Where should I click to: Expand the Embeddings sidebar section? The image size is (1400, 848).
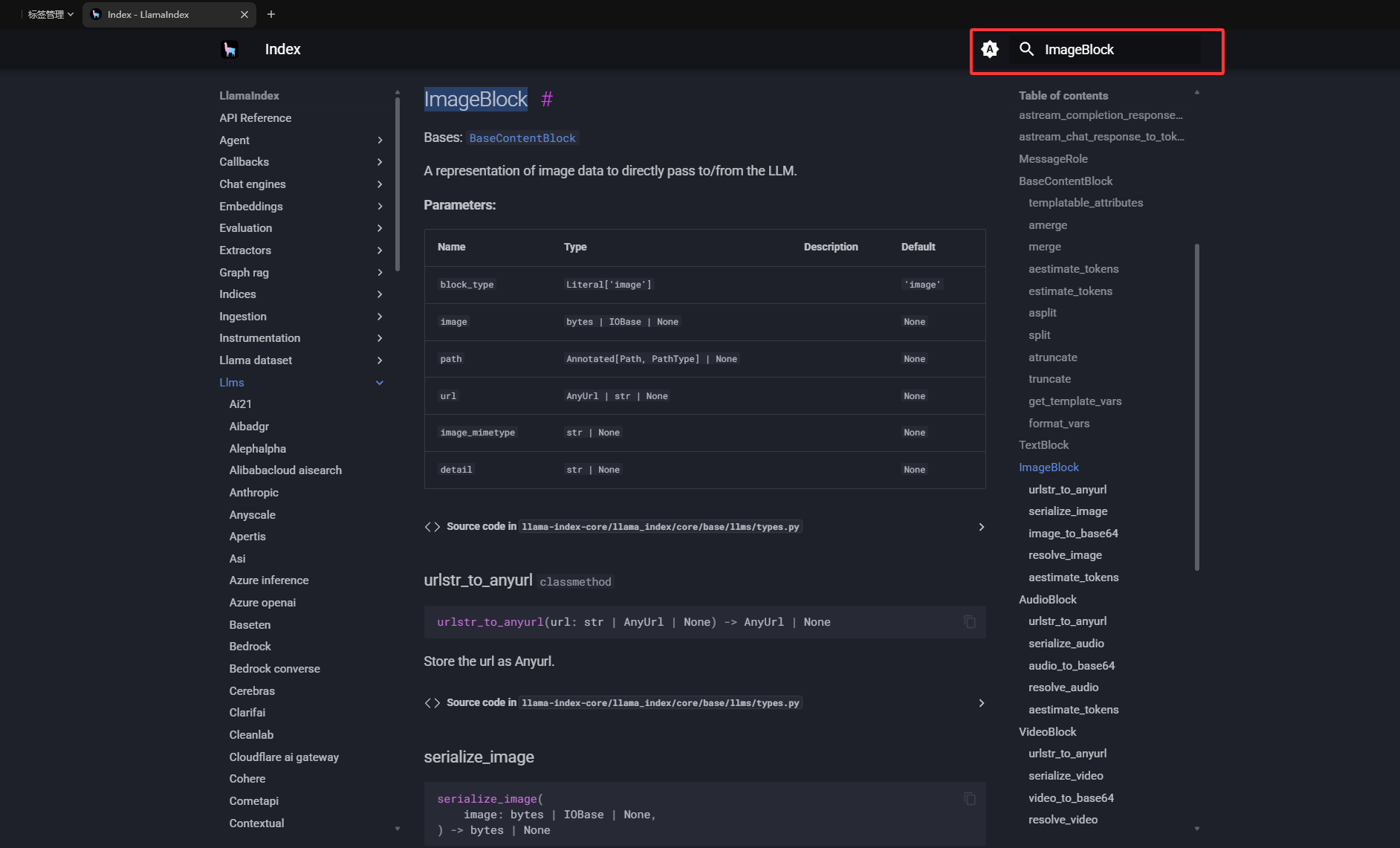coord(380,207)
